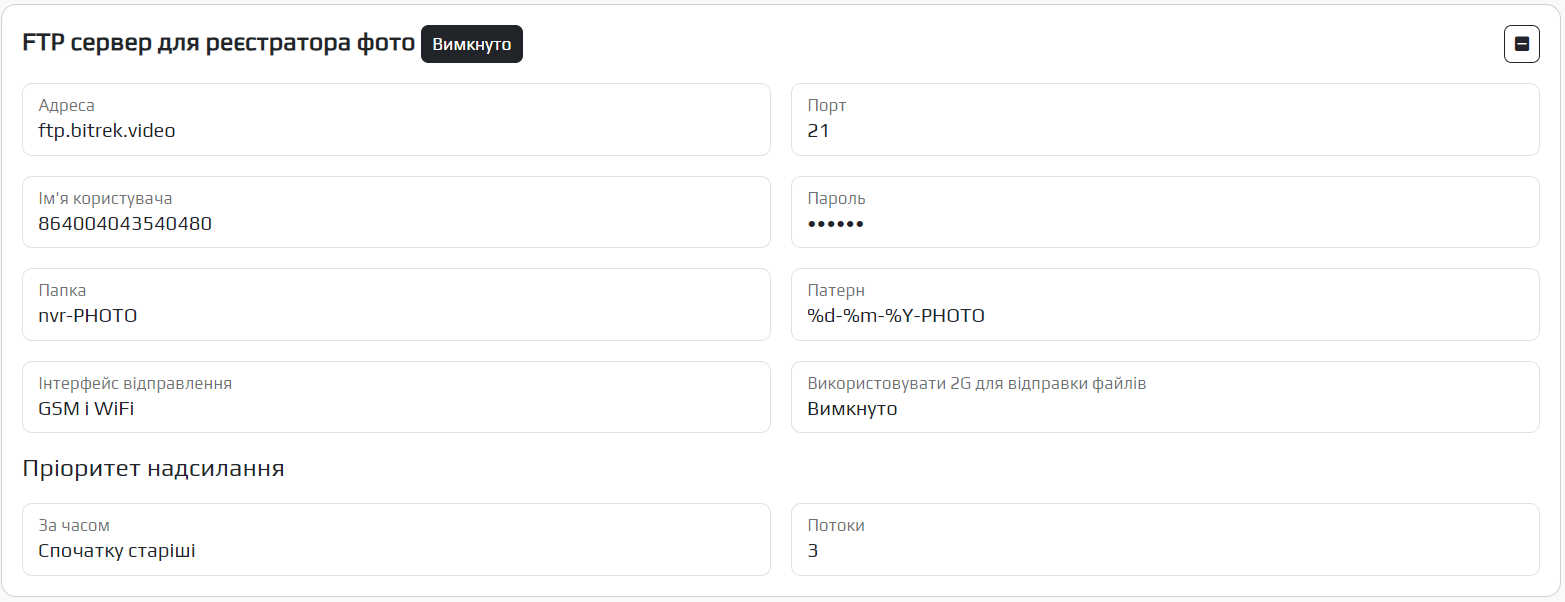Click the 'FTP сервер для реєстратора фото' title

click(x=218, y=45)
